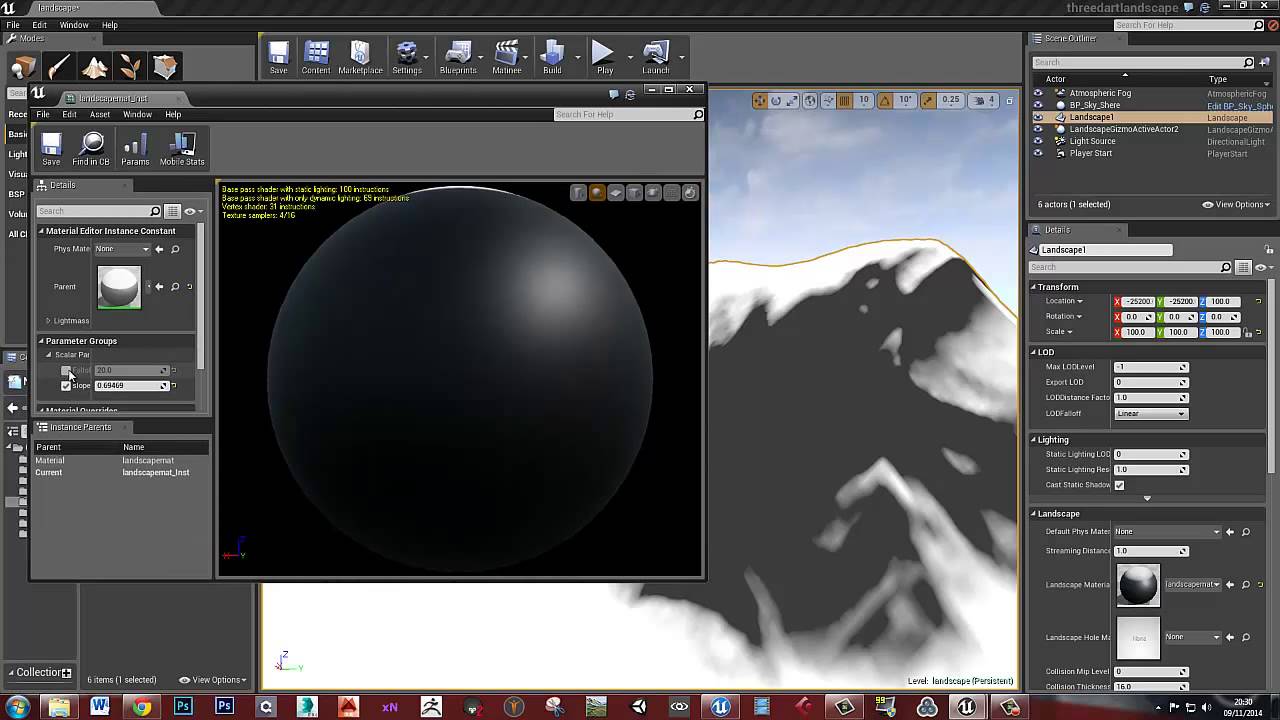Click the Windows Start button
This screenshot has width=1280, height=720.
(16, 707)
